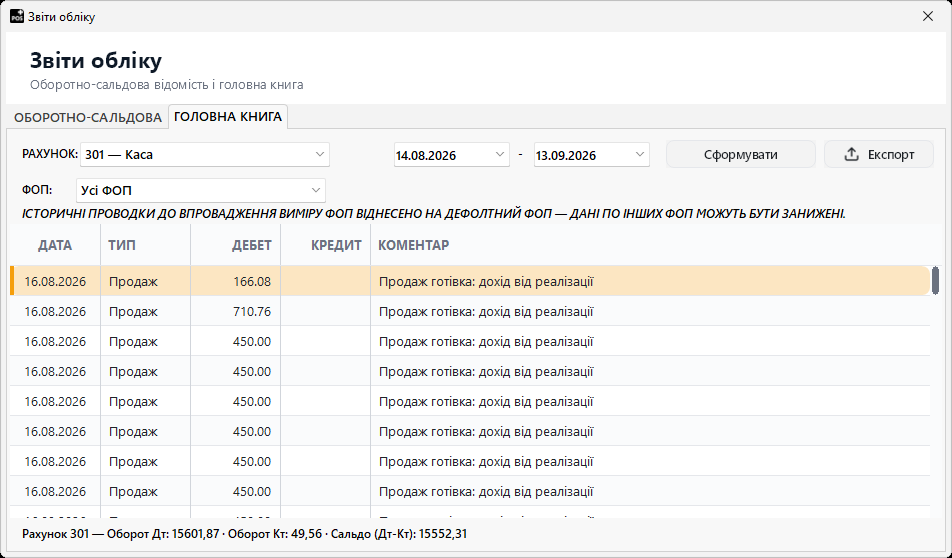Screen dimensions: 952x558
Task: Click the warning text about ІСТОРИЧНІ ПРОВОДКИ
Action: [434, 214]
